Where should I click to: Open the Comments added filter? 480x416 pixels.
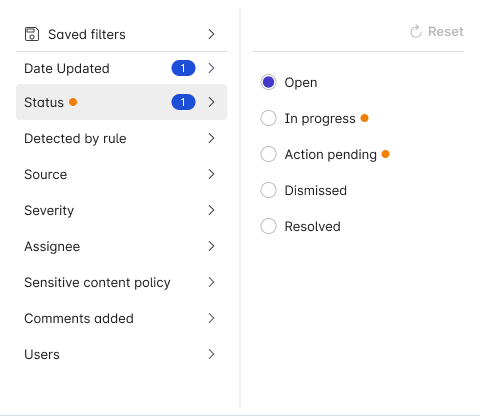[x=122, y=318]
